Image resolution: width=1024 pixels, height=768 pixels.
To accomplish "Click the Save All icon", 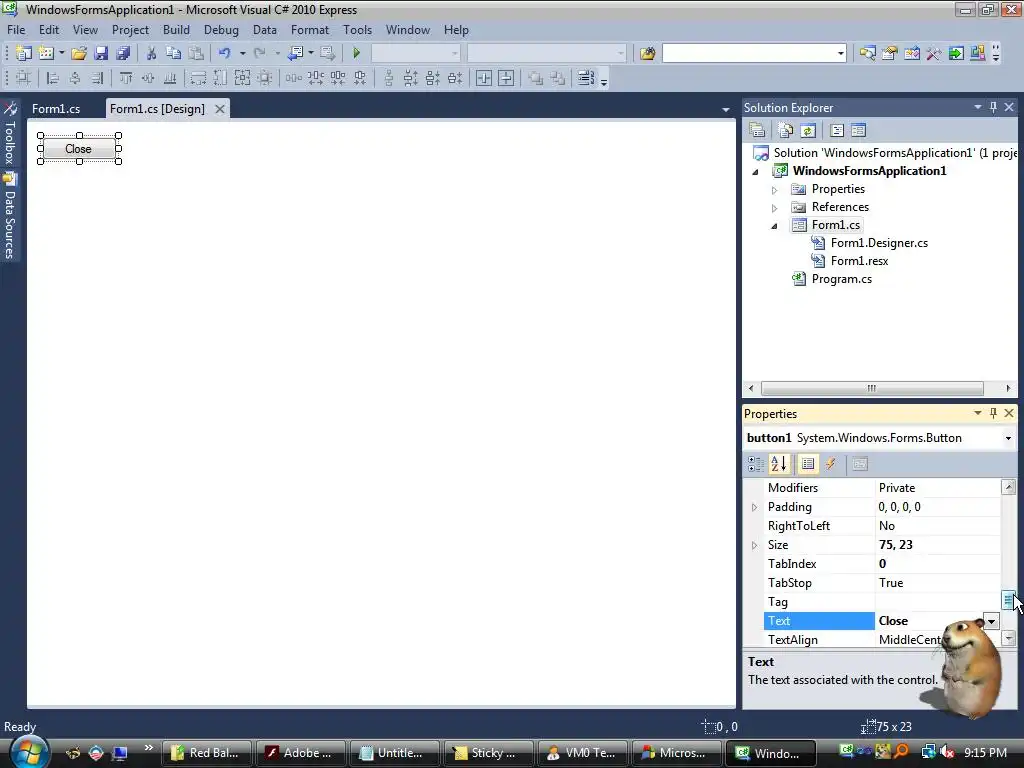I will (x=123, y=53).
